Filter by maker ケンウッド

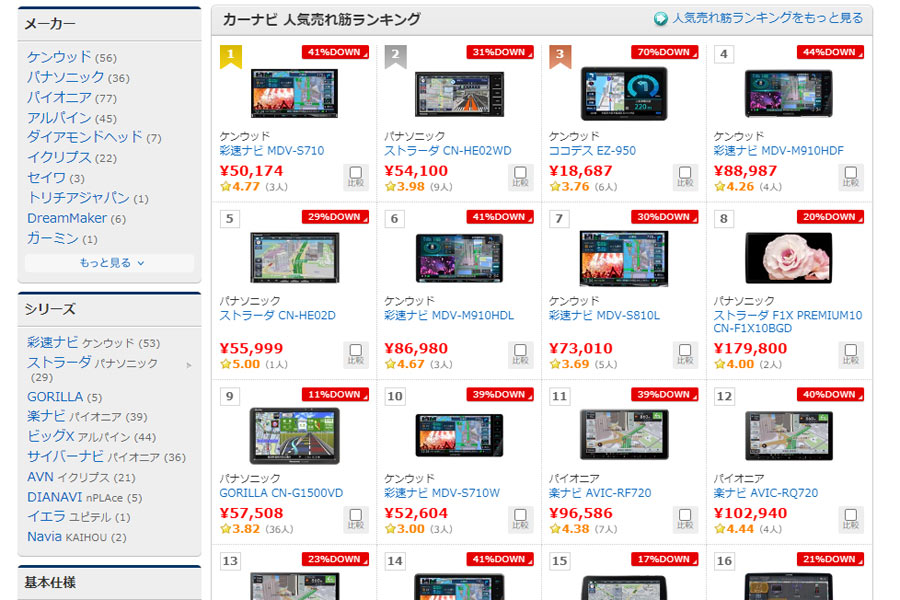(x=59, y=57)
